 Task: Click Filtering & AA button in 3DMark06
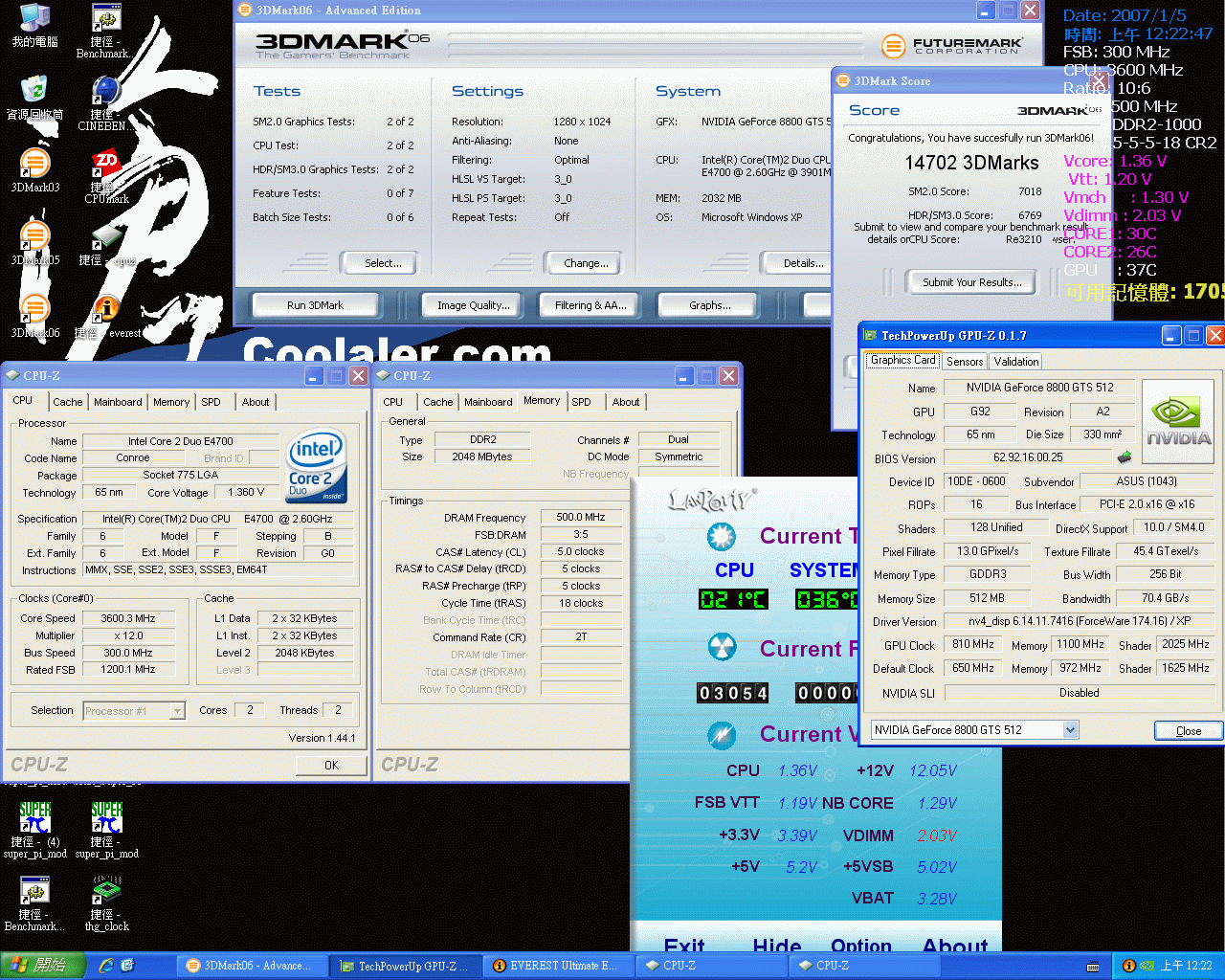pyautogui.click(x=590, y=305)
